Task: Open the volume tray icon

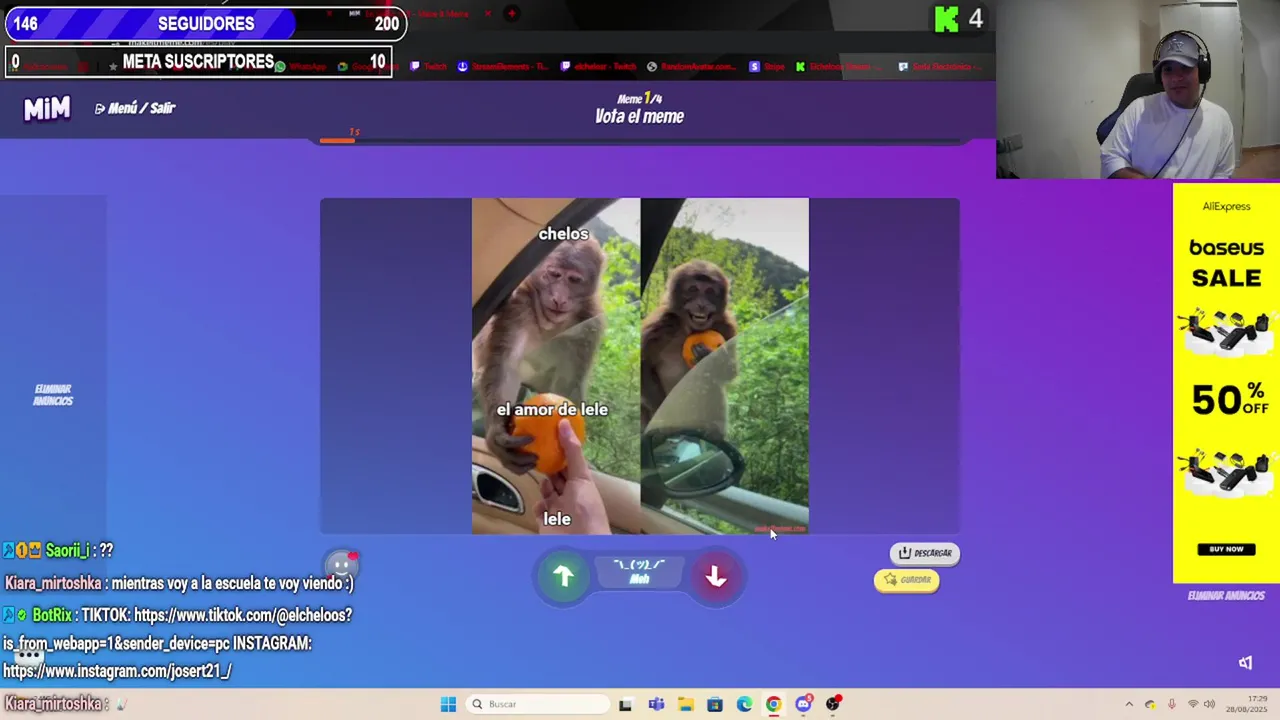Action: [x=1209, y=704]
